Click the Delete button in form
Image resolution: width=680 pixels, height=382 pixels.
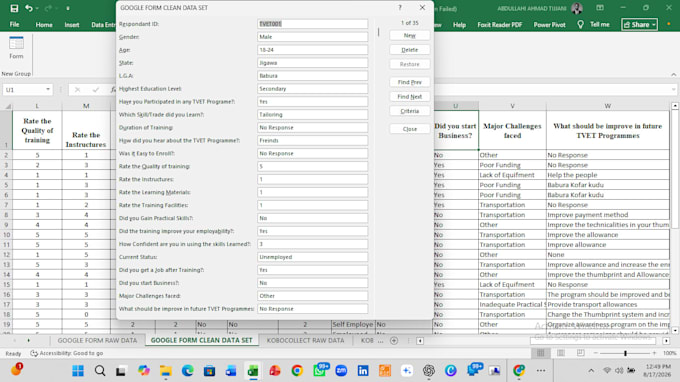coord(409,50)
